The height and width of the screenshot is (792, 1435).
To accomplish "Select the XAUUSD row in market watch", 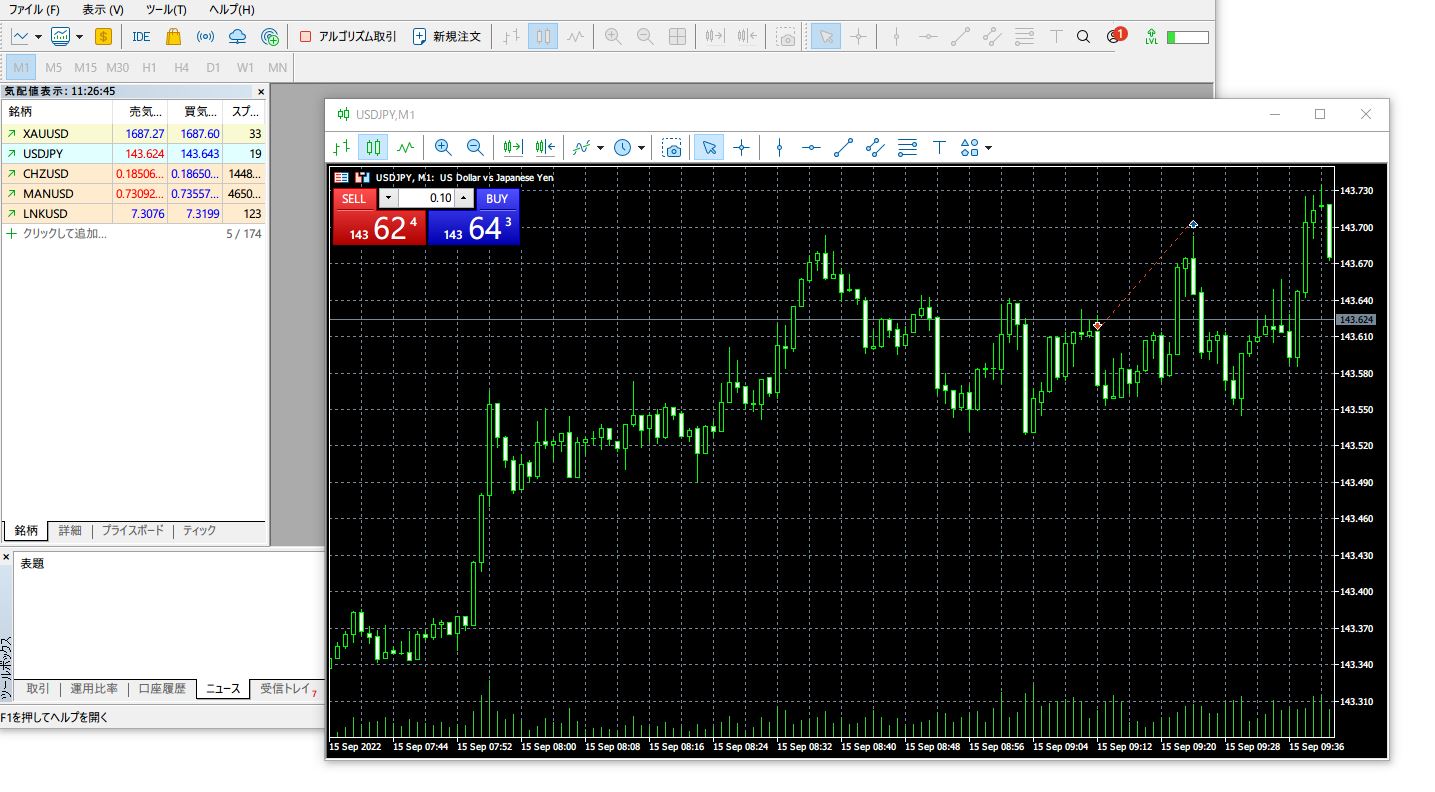I will pos(134,133).
